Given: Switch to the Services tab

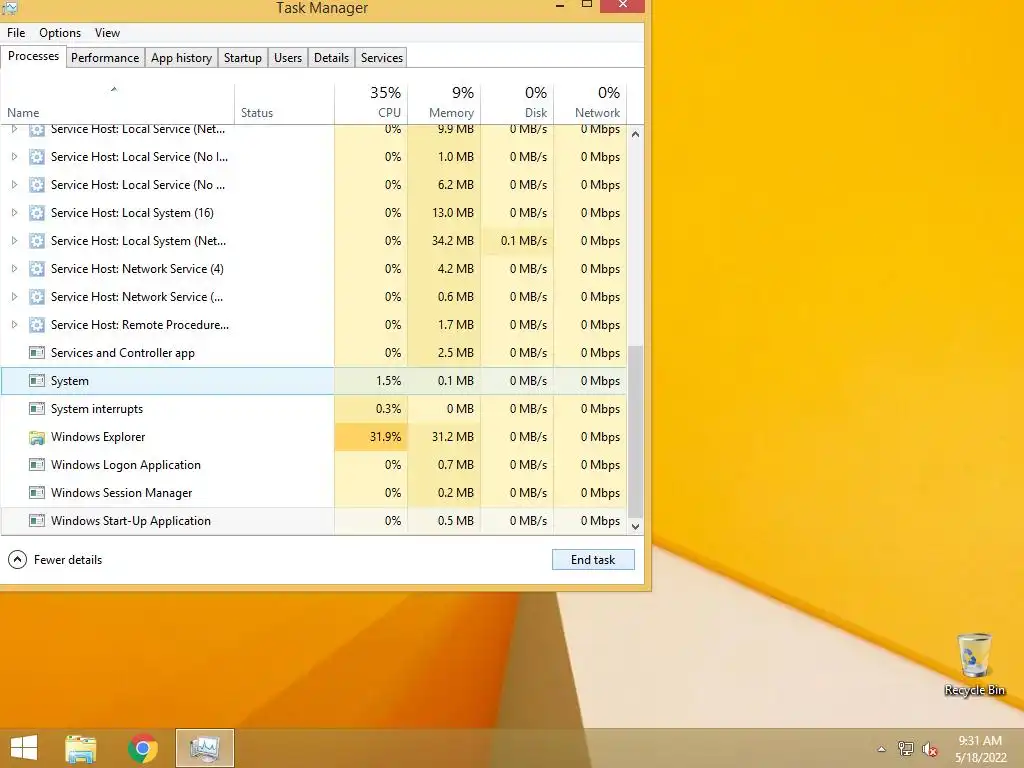Looking at the screenshot, I should [382, 57].
